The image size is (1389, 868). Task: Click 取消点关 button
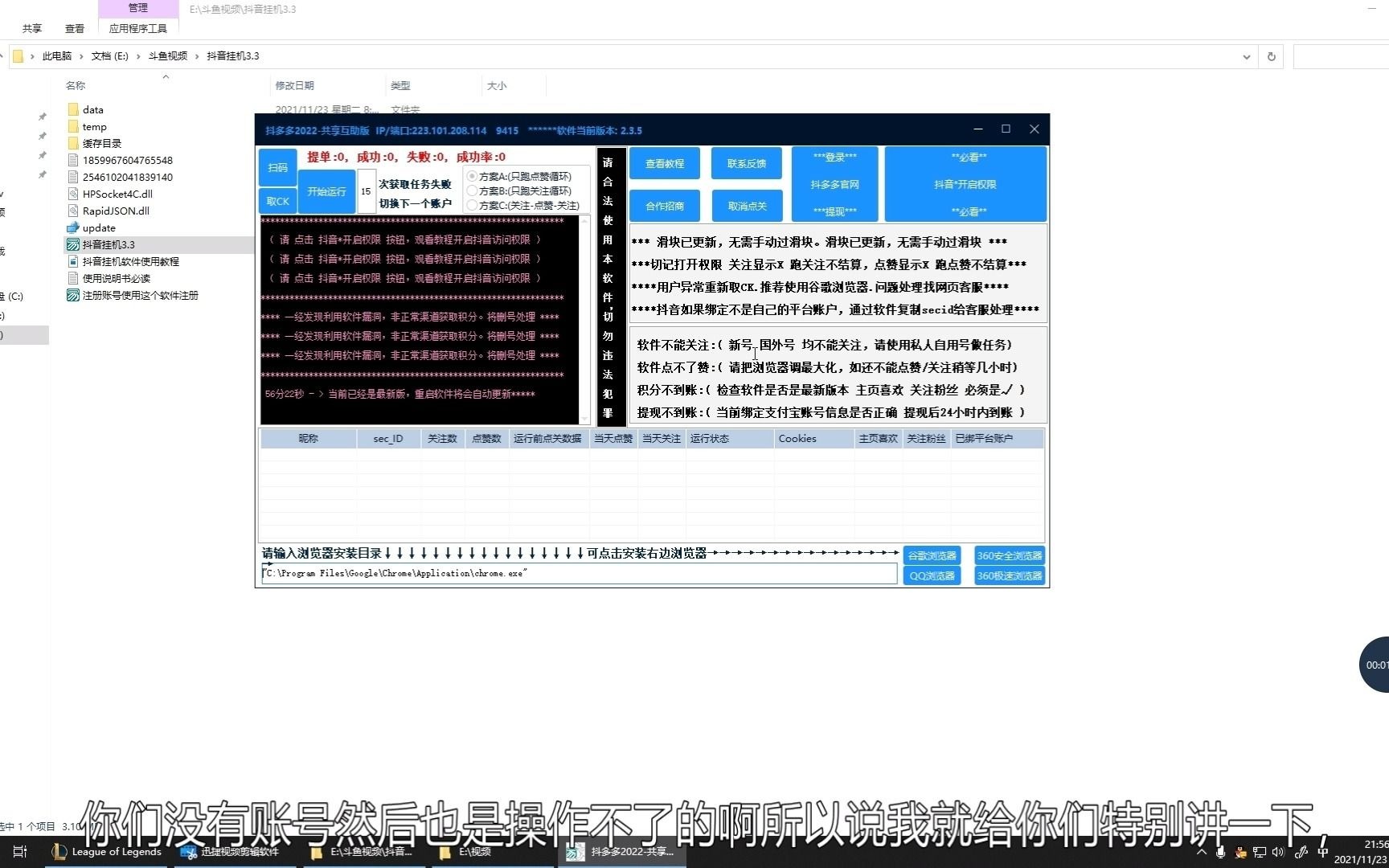pos(747,206)
